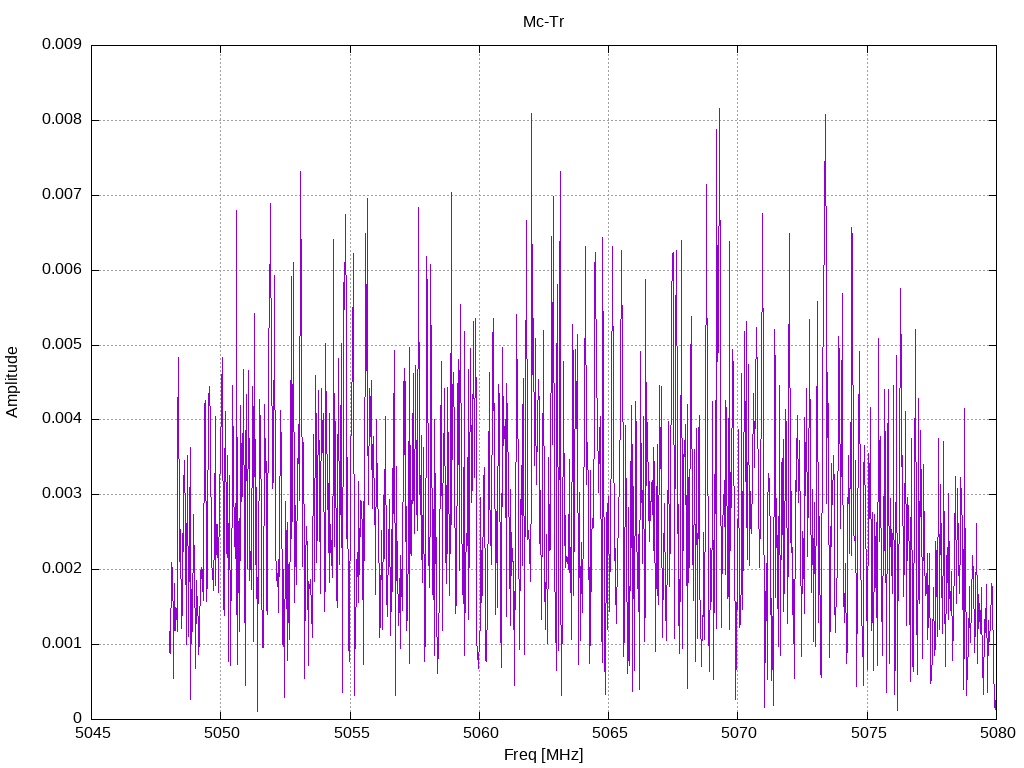Image resolution: width=1024 pixels, height=768 pixels.
Task: Click the y-axis tick label 0.001
Action: click(62, 644)
